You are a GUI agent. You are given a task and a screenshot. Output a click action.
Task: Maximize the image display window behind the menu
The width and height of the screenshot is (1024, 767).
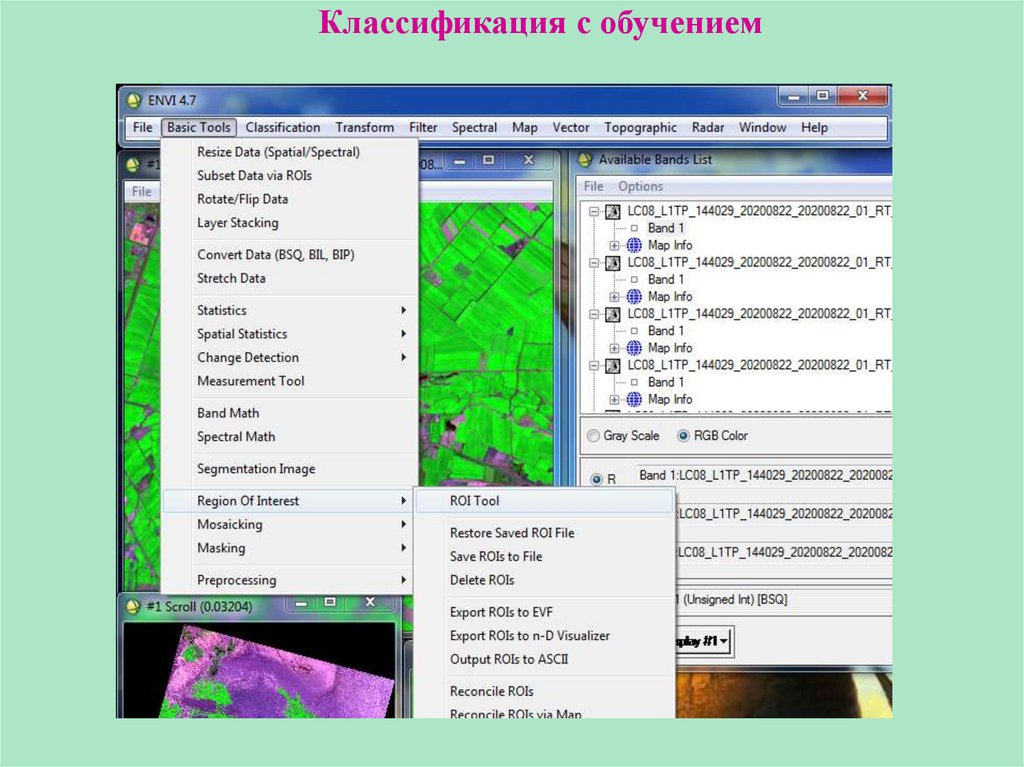[488, 160]
